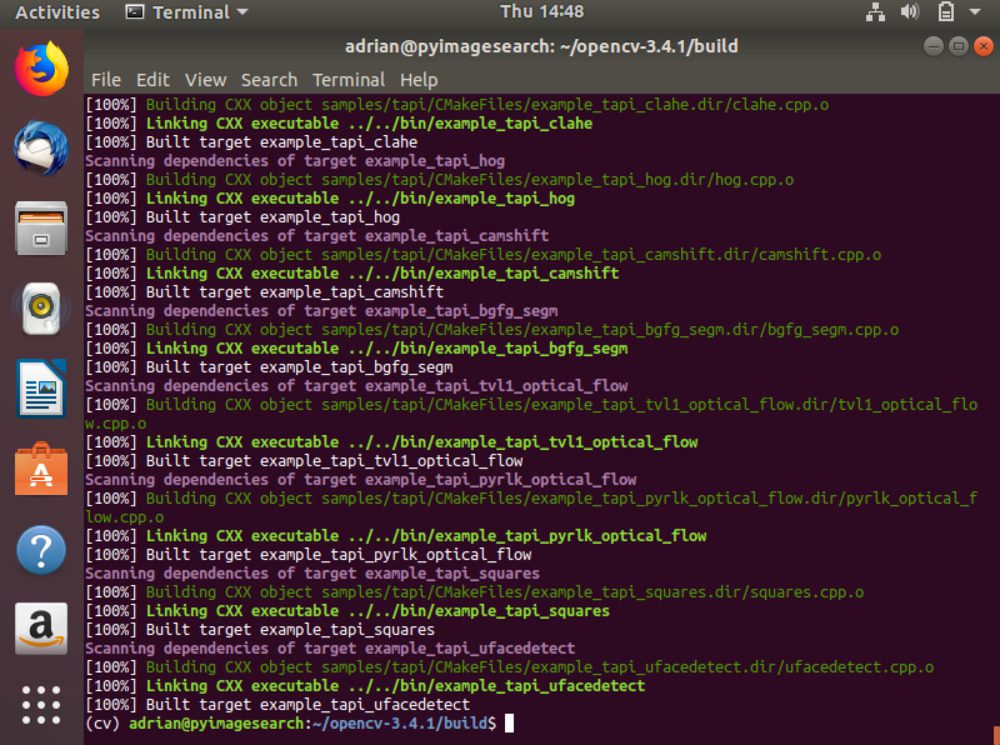Click 'Scanning dependencies of target example_tapi_hog'
Screen dimensions: 1000x745
[x=295, y=161]
